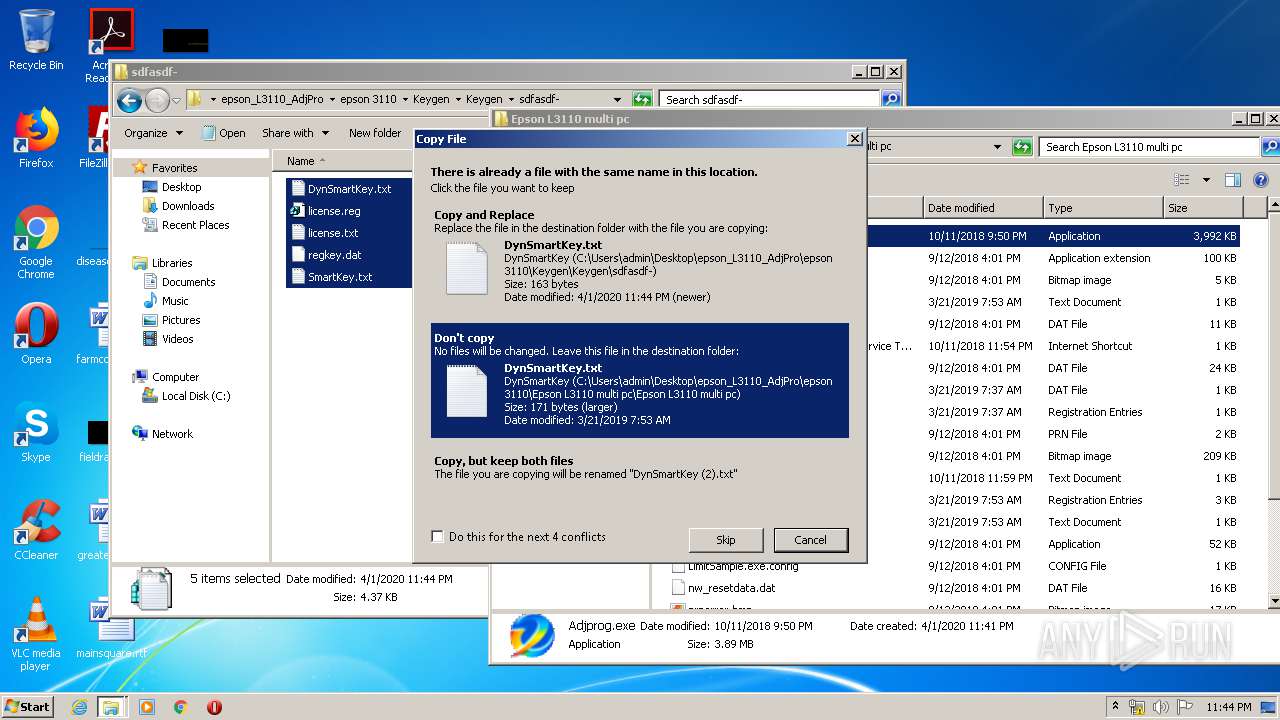The image size is (1280, 720).
Task: Choose the Copy and Replace option
Action: tap(640, 256)
